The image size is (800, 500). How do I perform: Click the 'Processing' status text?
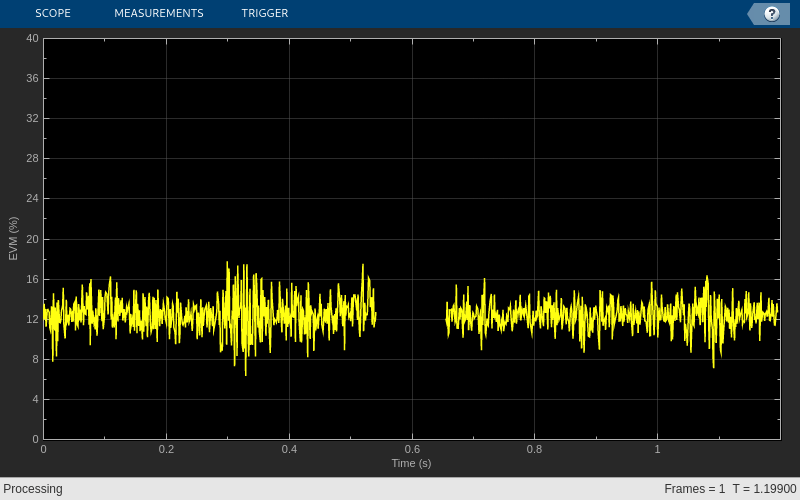33,489
